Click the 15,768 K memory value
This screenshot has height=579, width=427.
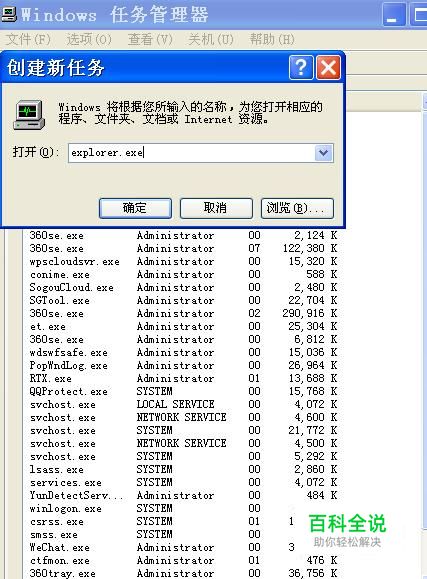[x=313, y=391]
